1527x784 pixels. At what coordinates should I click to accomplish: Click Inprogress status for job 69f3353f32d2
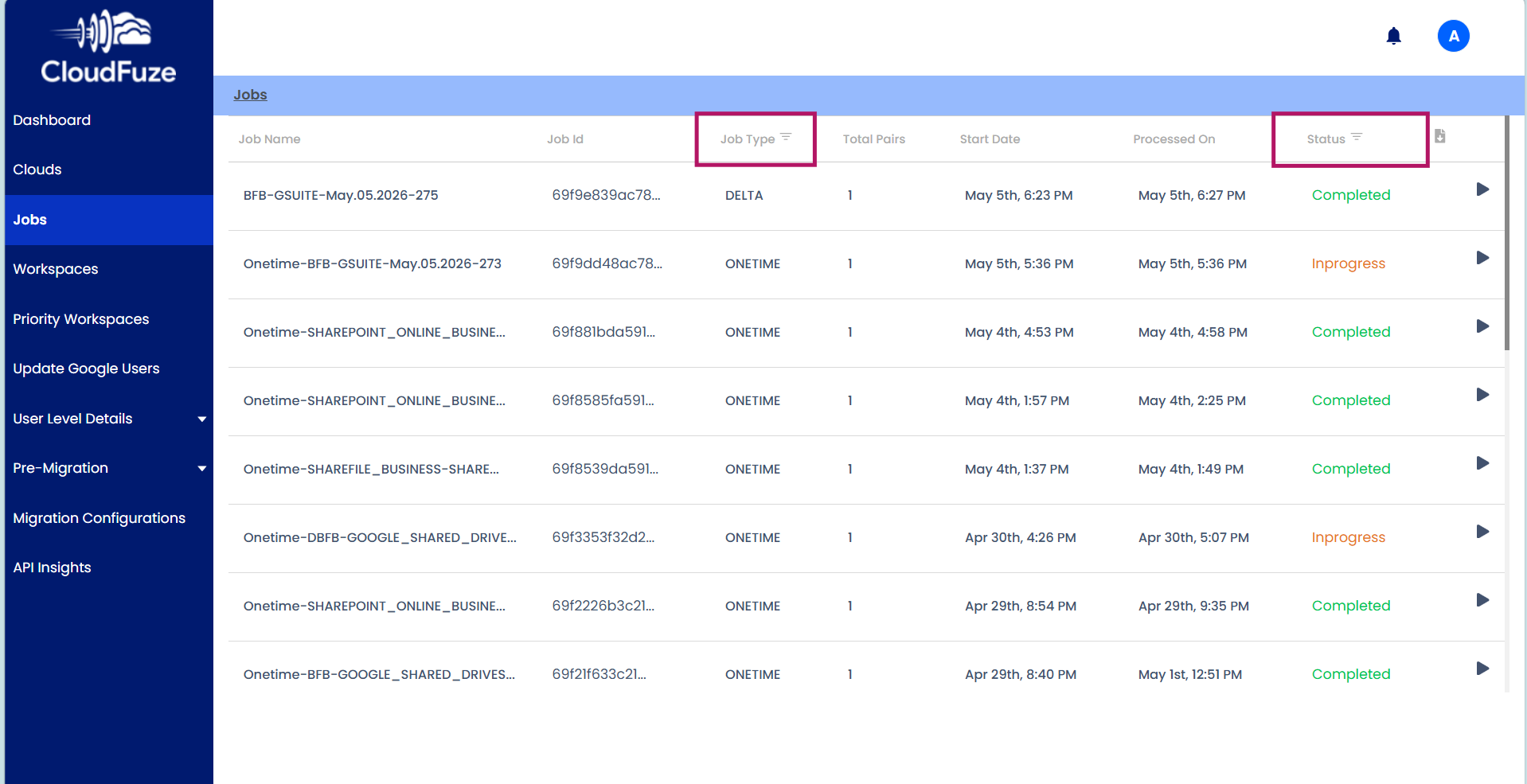pos(1348,537)
